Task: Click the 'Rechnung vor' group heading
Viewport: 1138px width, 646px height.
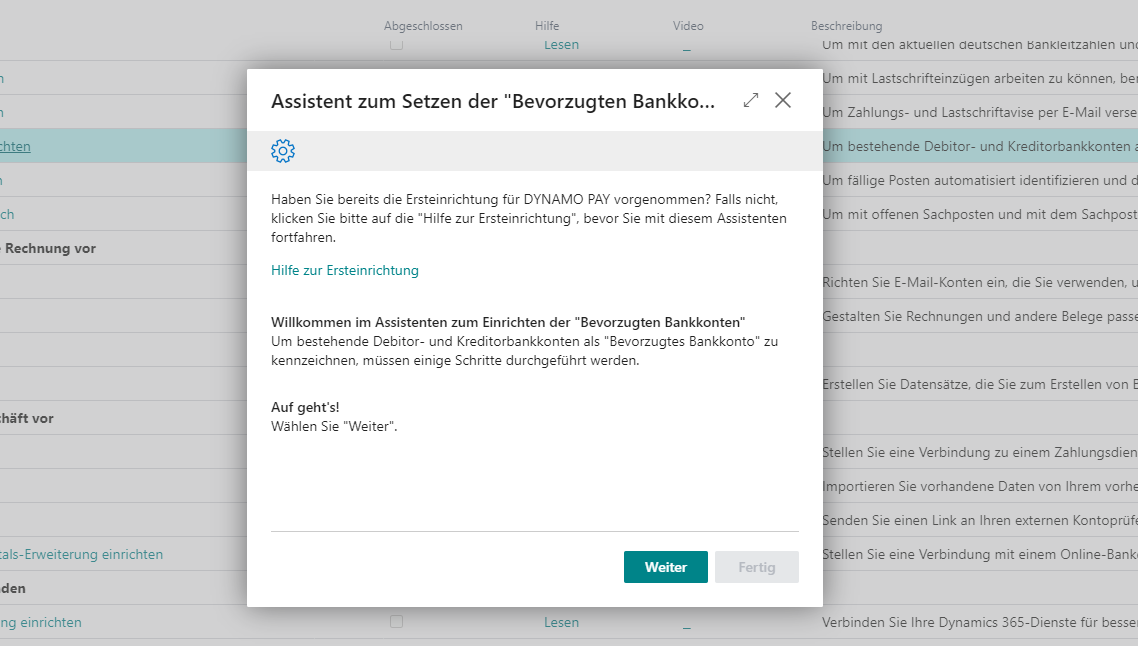Action: point(49,248)
